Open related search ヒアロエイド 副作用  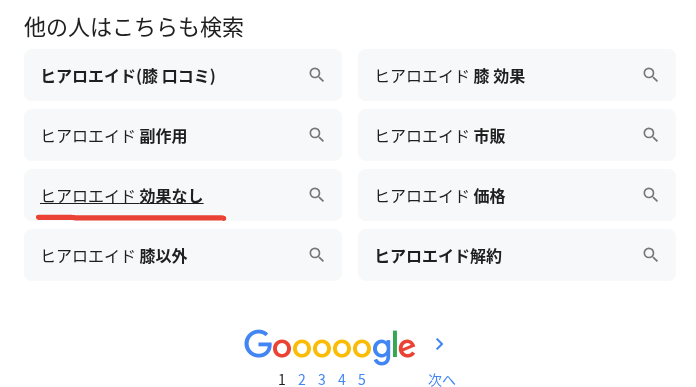coord(183,135)
